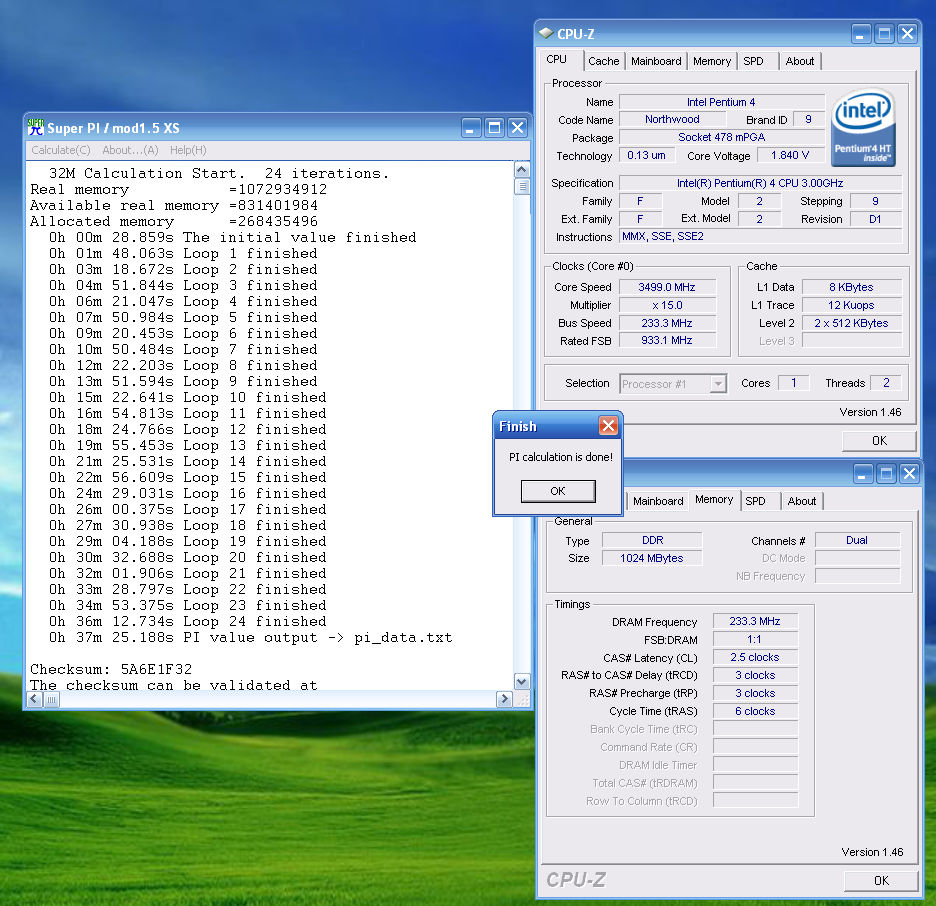The height and width of the screenshot is (906, 936).
Task: Click the Rated FSB 933.1 MHz value
Action: pyautogui.click(x=667, y=340)
